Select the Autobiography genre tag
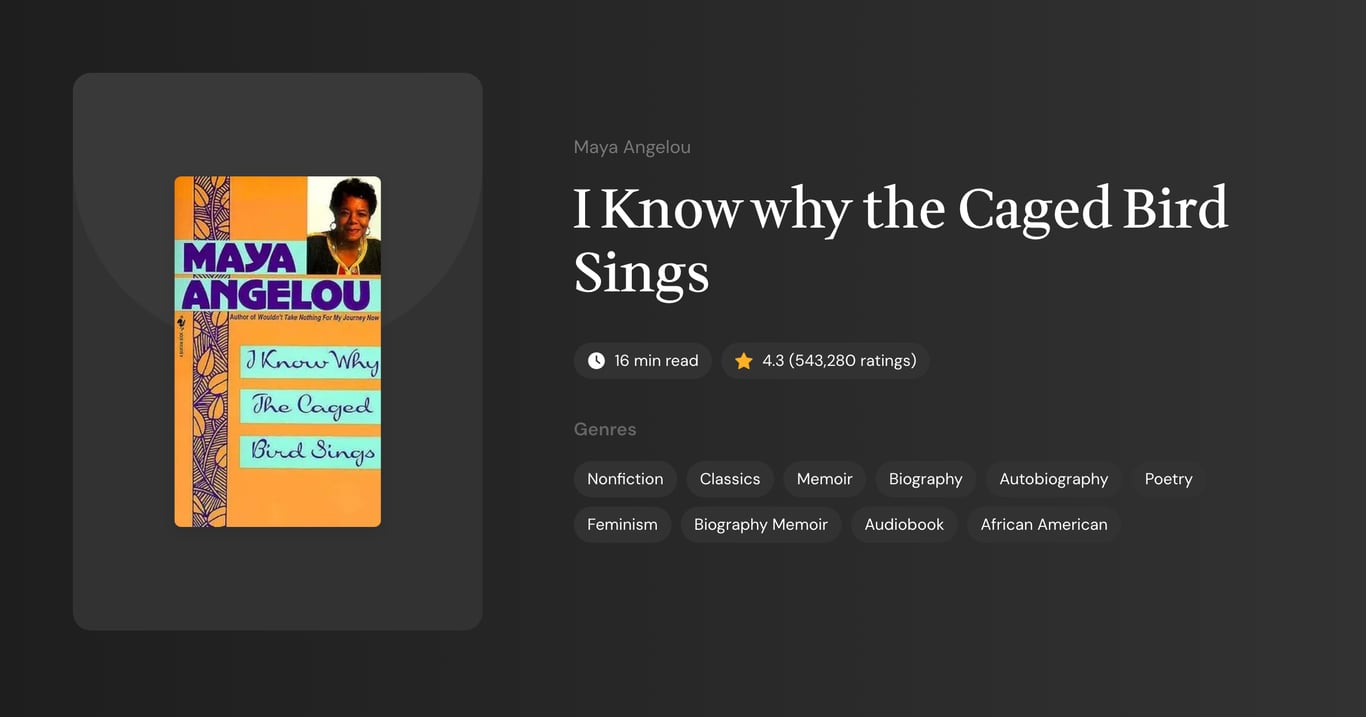Screen dimensions: 1366x717 click(1053, 479)
